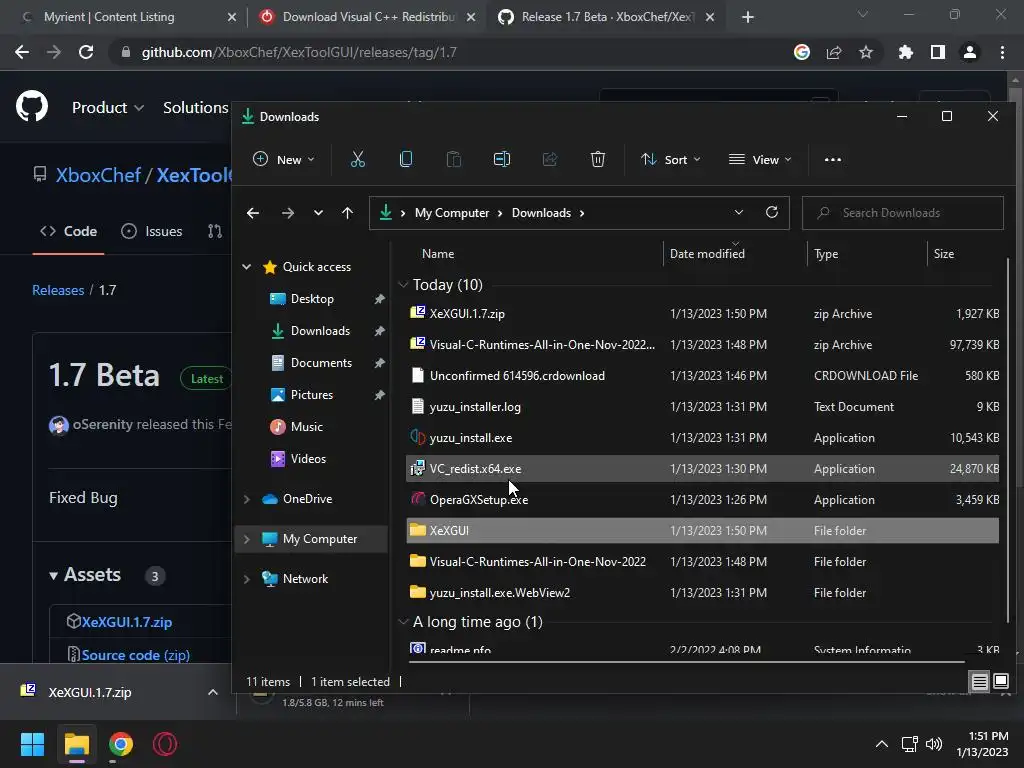Click the Search Downloads field

click(903, 213)
